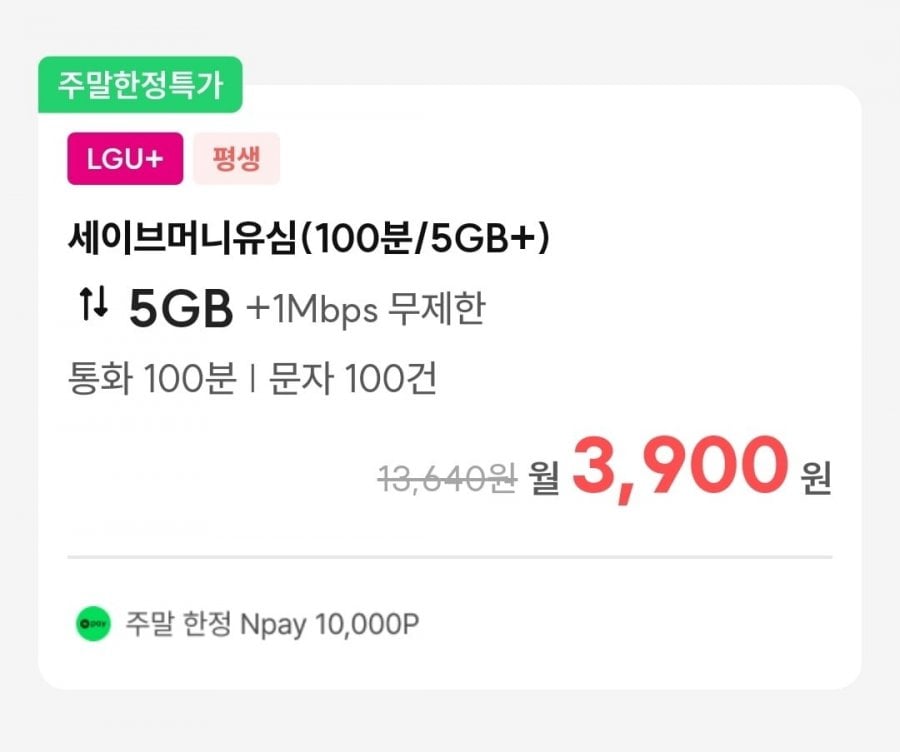Click the bold 5GB data amount
The image size is (900, 752).
click(181, 310)
